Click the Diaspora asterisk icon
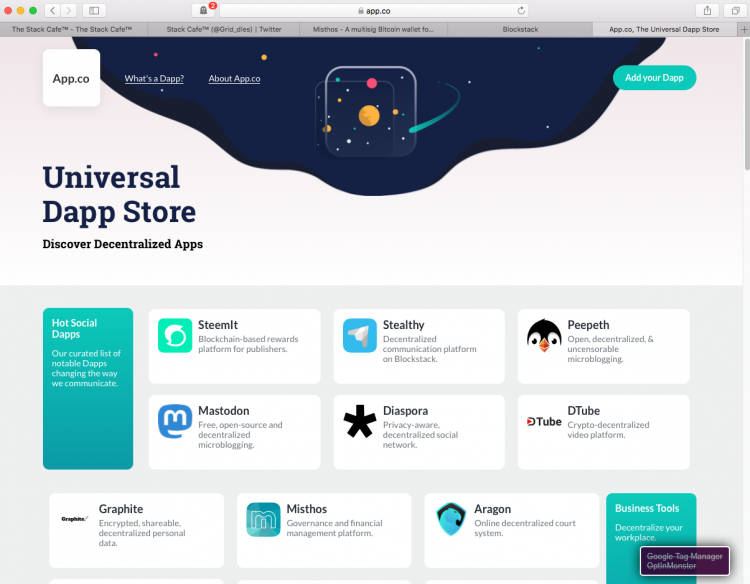 coord(360,421)
